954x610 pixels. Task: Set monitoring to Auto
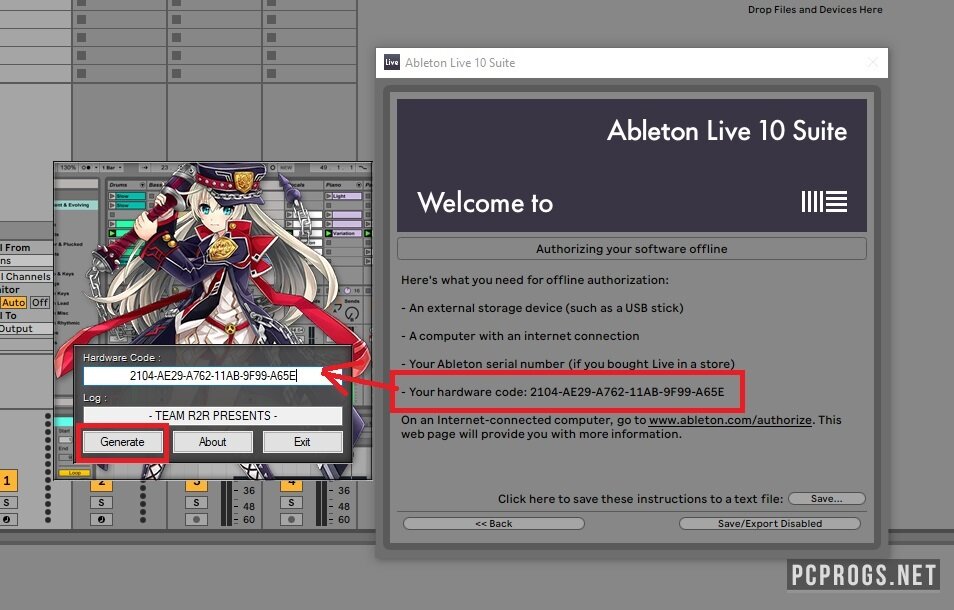pyautogui.click(x=13, y=302)
